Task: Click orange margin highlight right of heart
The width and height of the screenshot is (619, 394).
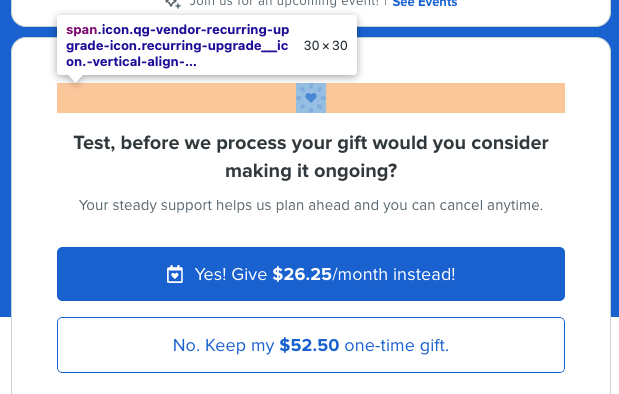Action: (x=445, y=98)
